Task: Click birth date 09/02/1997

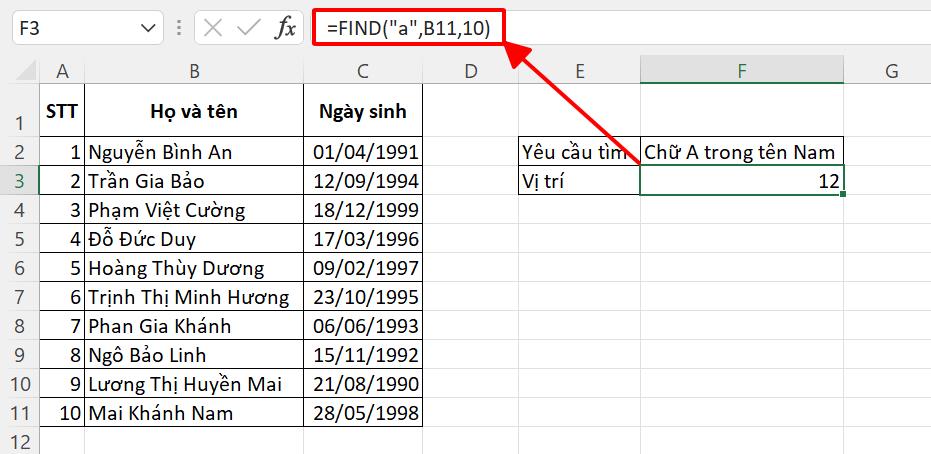Action: (x=363, y=268)
